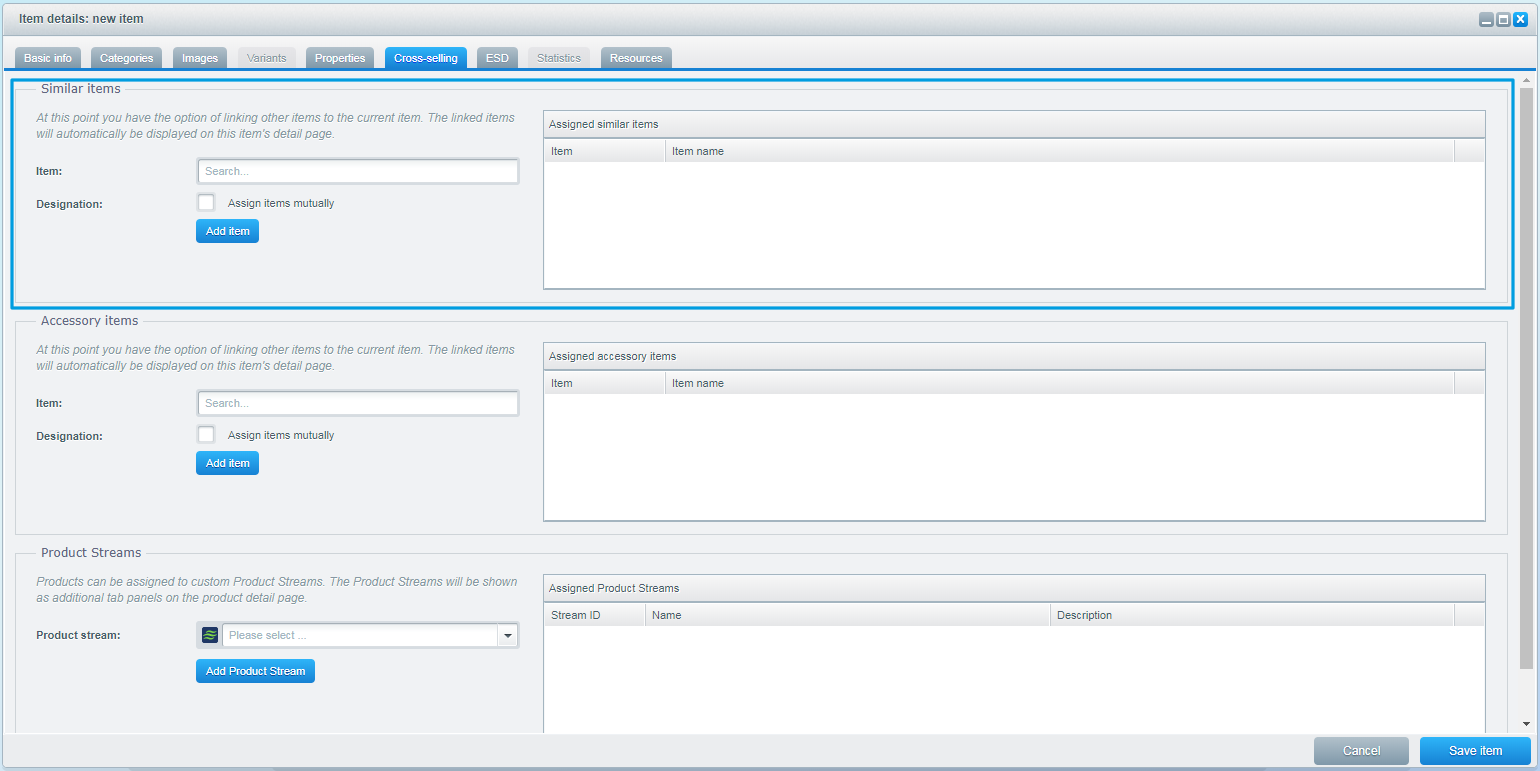Click the Item details: new item title
Viewport: 1540px width, 771px height.
pyautogui.click(x=81, y=19)
